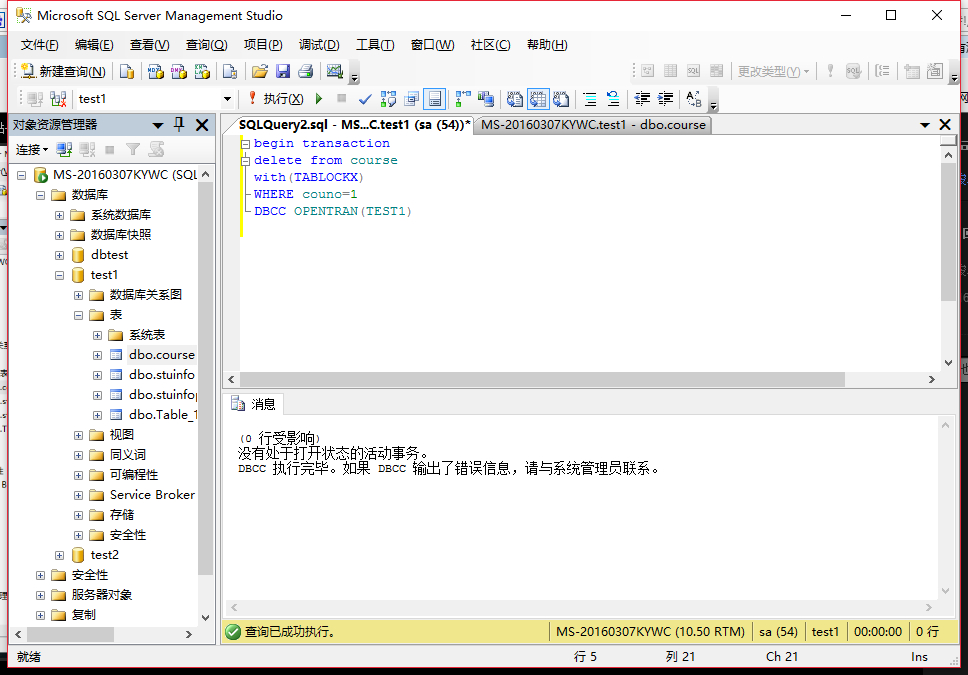Image resolution: width=968 pixels, height=675 pixels.
Task: Toggle pin on Object Explorer panel
Action: 180,124
